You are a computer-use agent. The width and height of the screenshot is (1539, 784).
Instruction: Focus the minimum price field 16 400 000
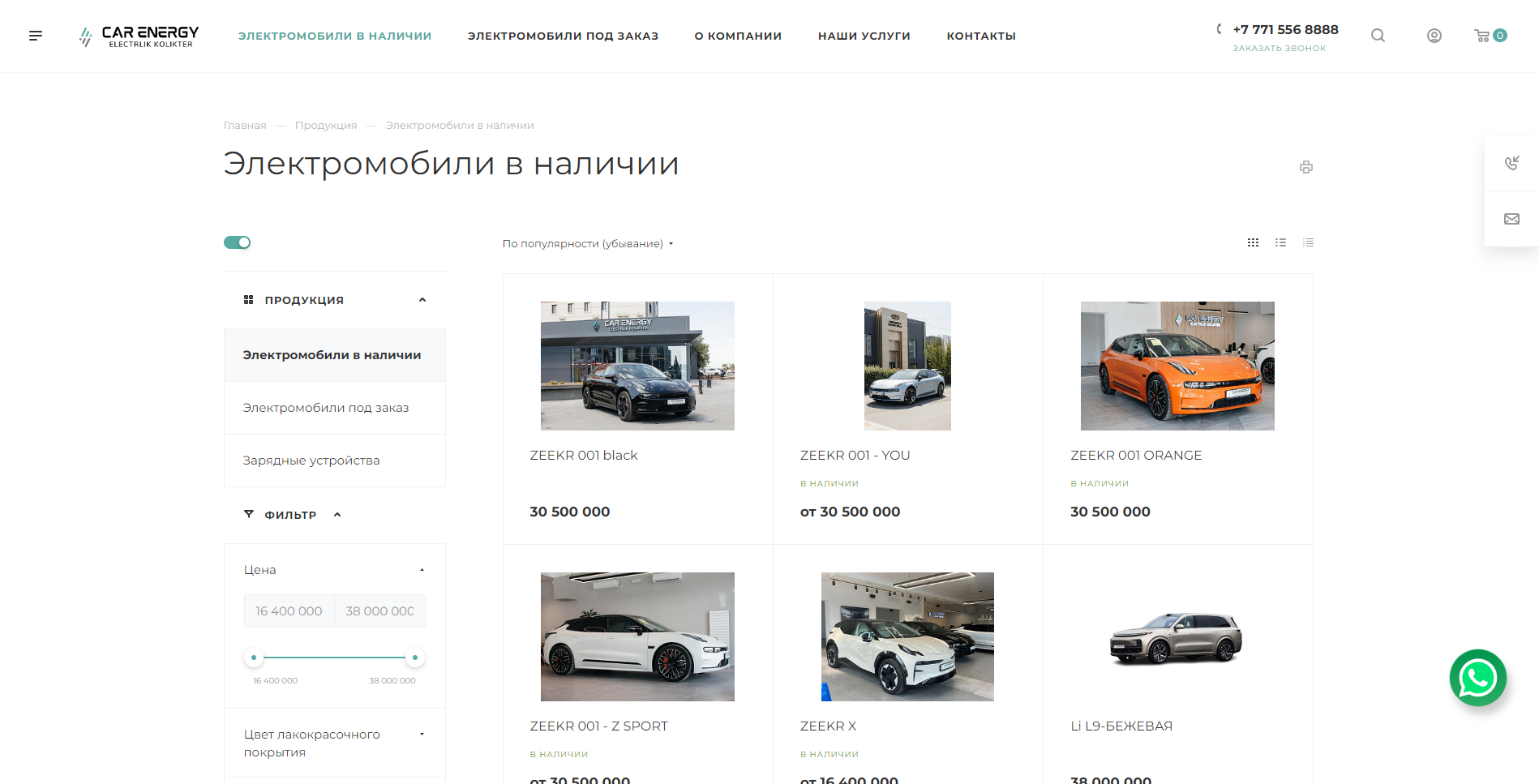coord(289,611)
